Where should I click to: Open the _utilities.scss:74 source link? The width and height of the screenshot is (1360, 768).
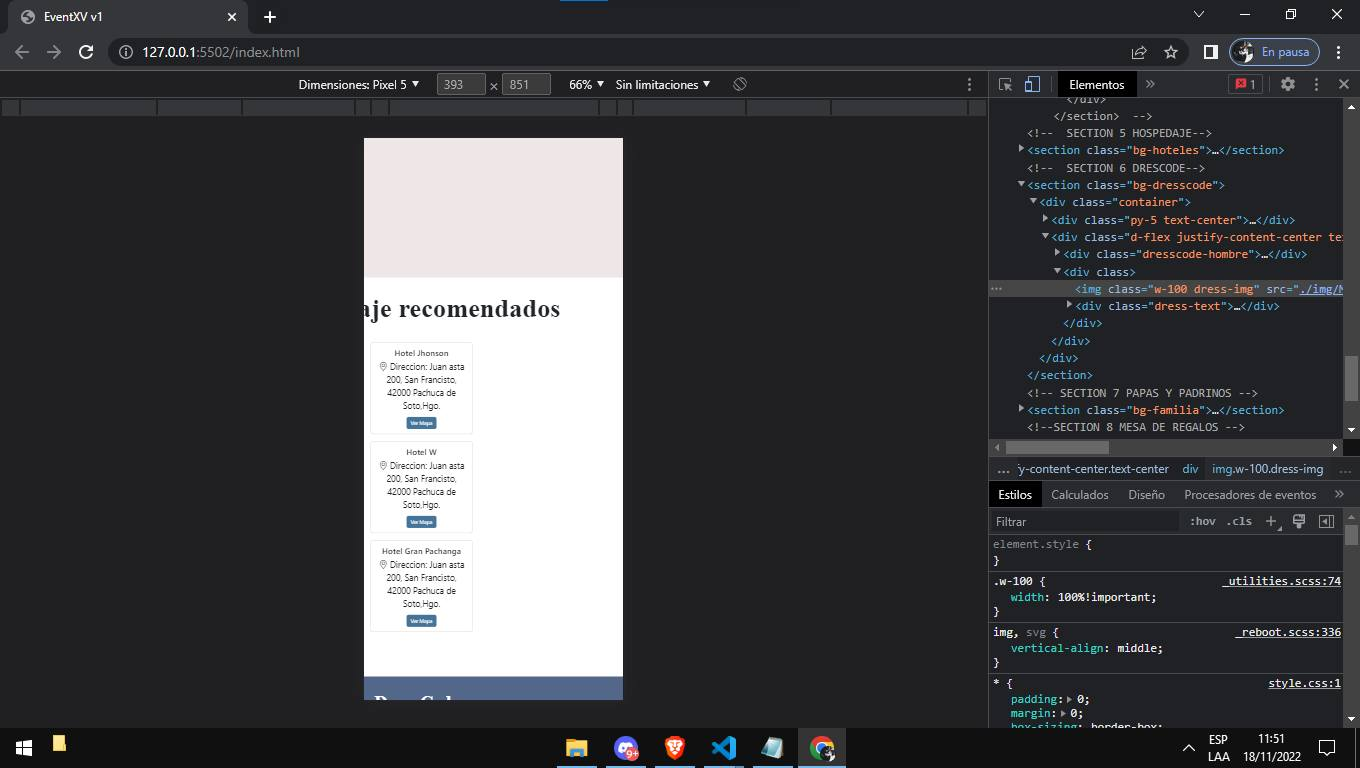click(1281, 581)
